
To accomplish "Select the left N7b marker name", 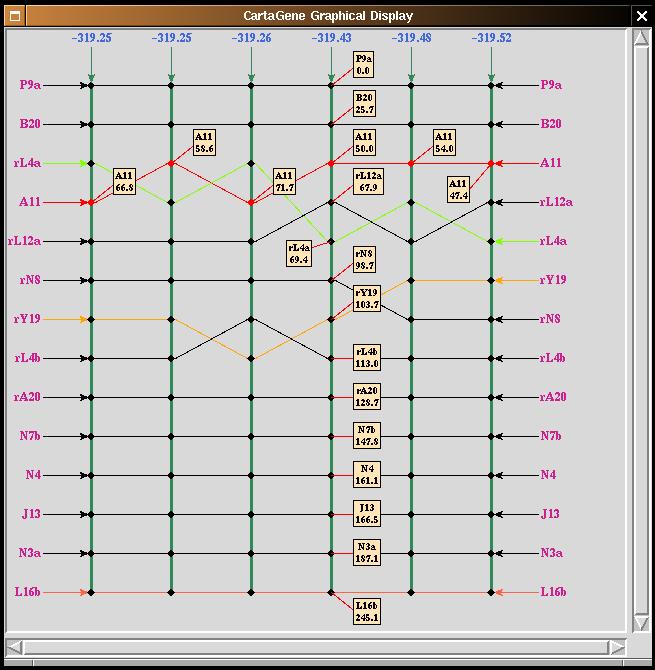I will (x=30, y=435).
